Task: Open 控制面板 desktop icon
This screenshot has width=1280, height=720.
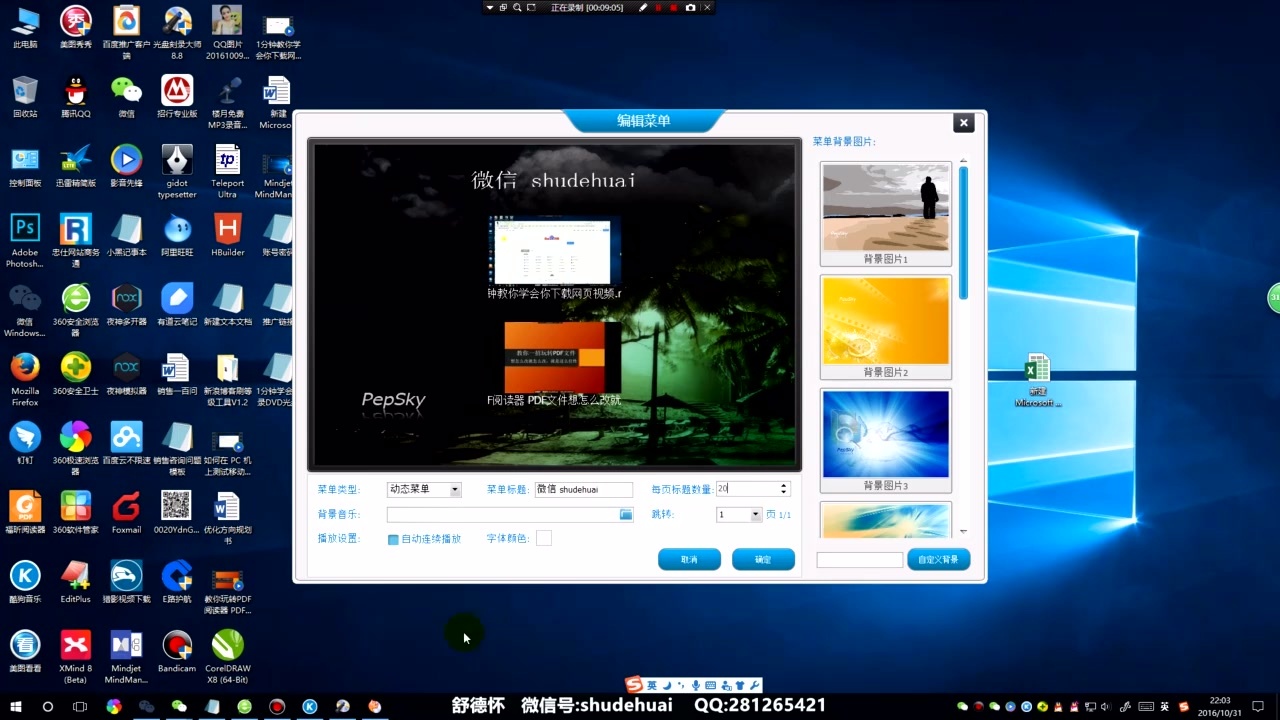Action: click(25, 166)
